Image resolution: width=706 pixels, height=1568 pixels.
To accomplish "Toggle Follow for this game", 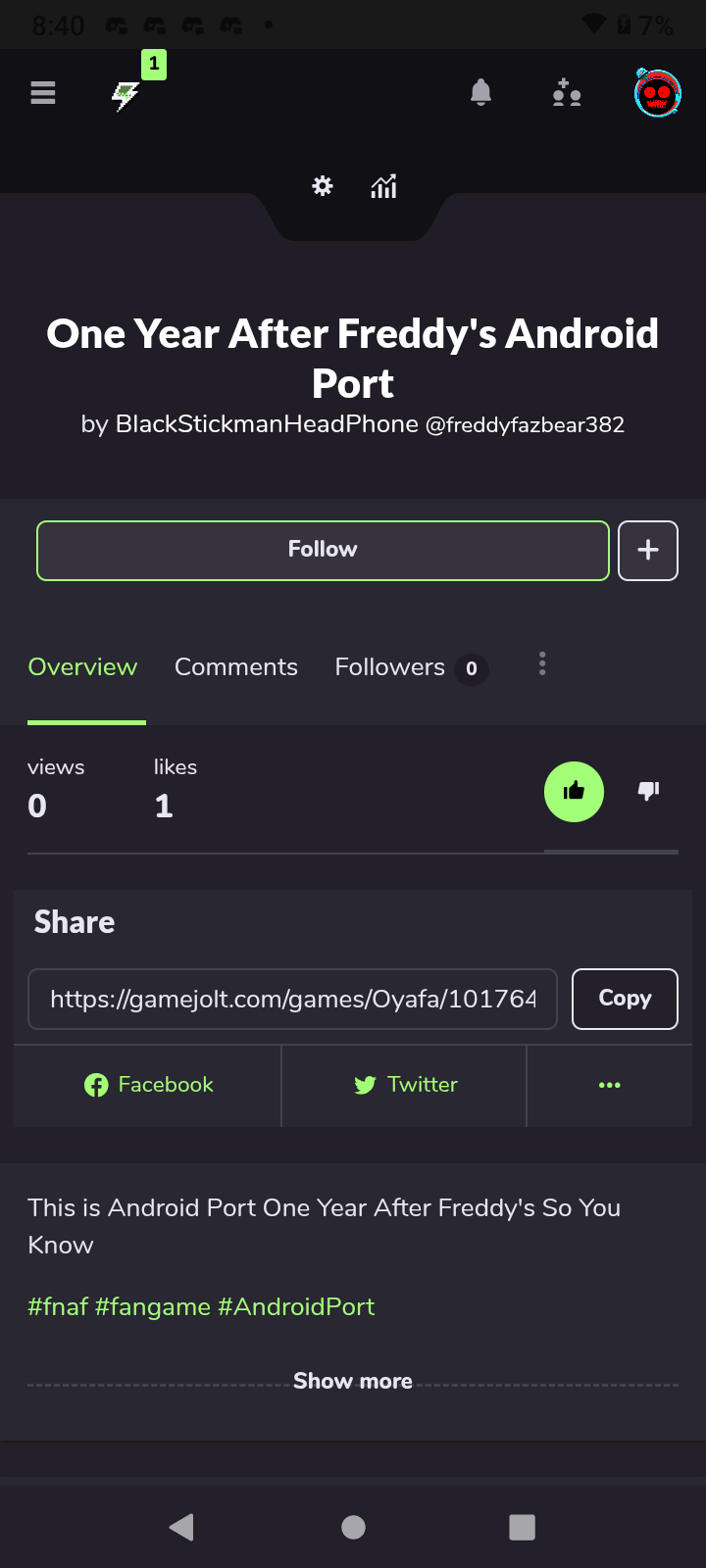I will (323, 550).
